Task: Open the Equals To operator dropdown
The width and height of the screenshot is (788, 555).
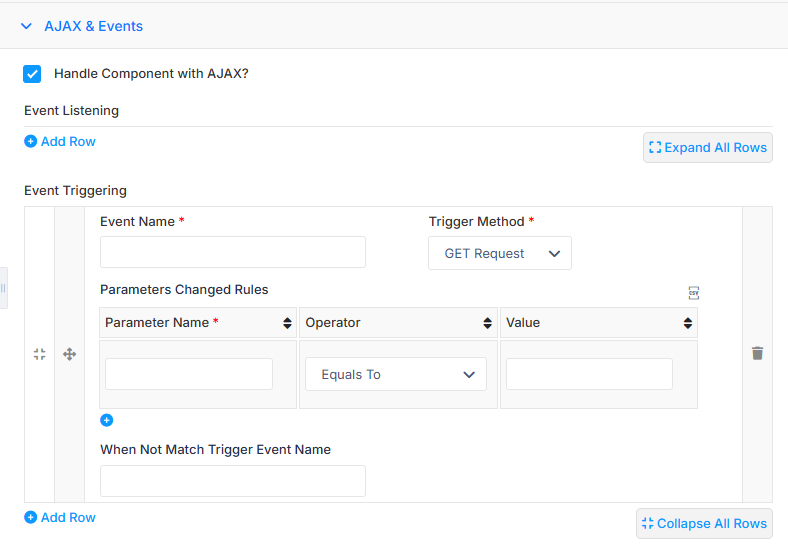Action: pyautogui.click(x=396, y=375)
